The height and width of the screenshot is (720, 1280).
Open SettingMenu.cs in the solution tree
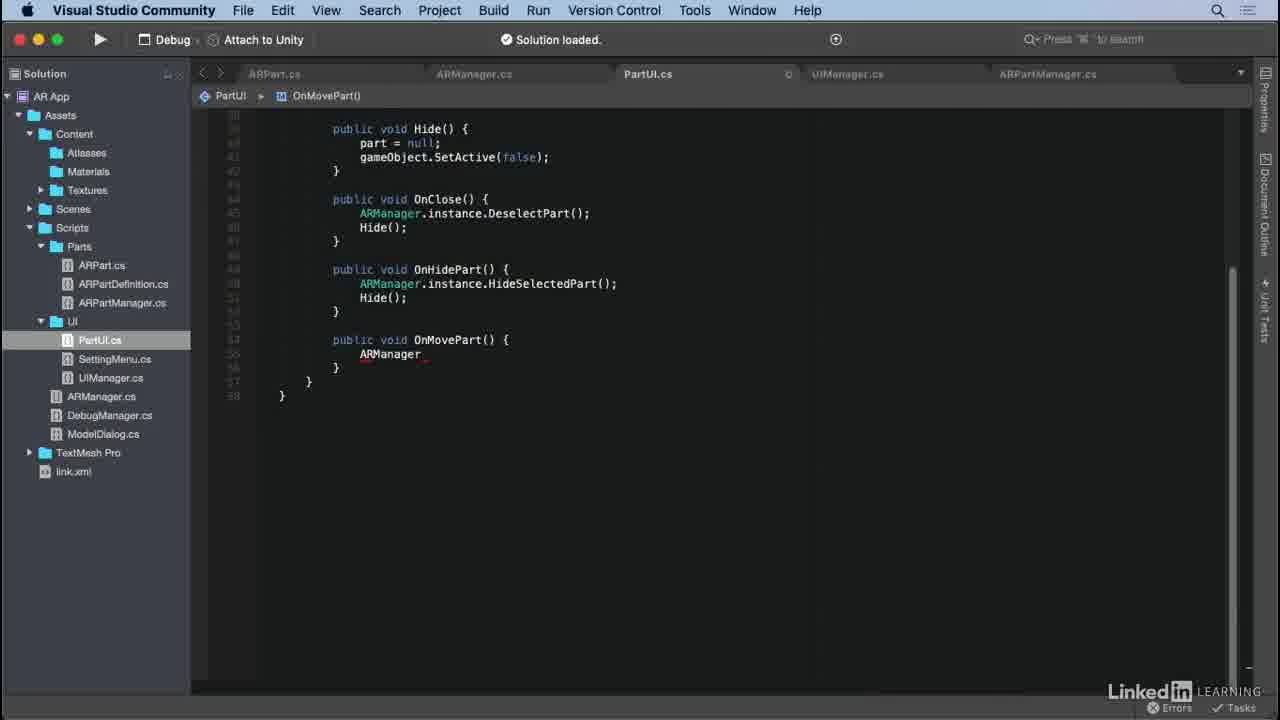point(114,359)
